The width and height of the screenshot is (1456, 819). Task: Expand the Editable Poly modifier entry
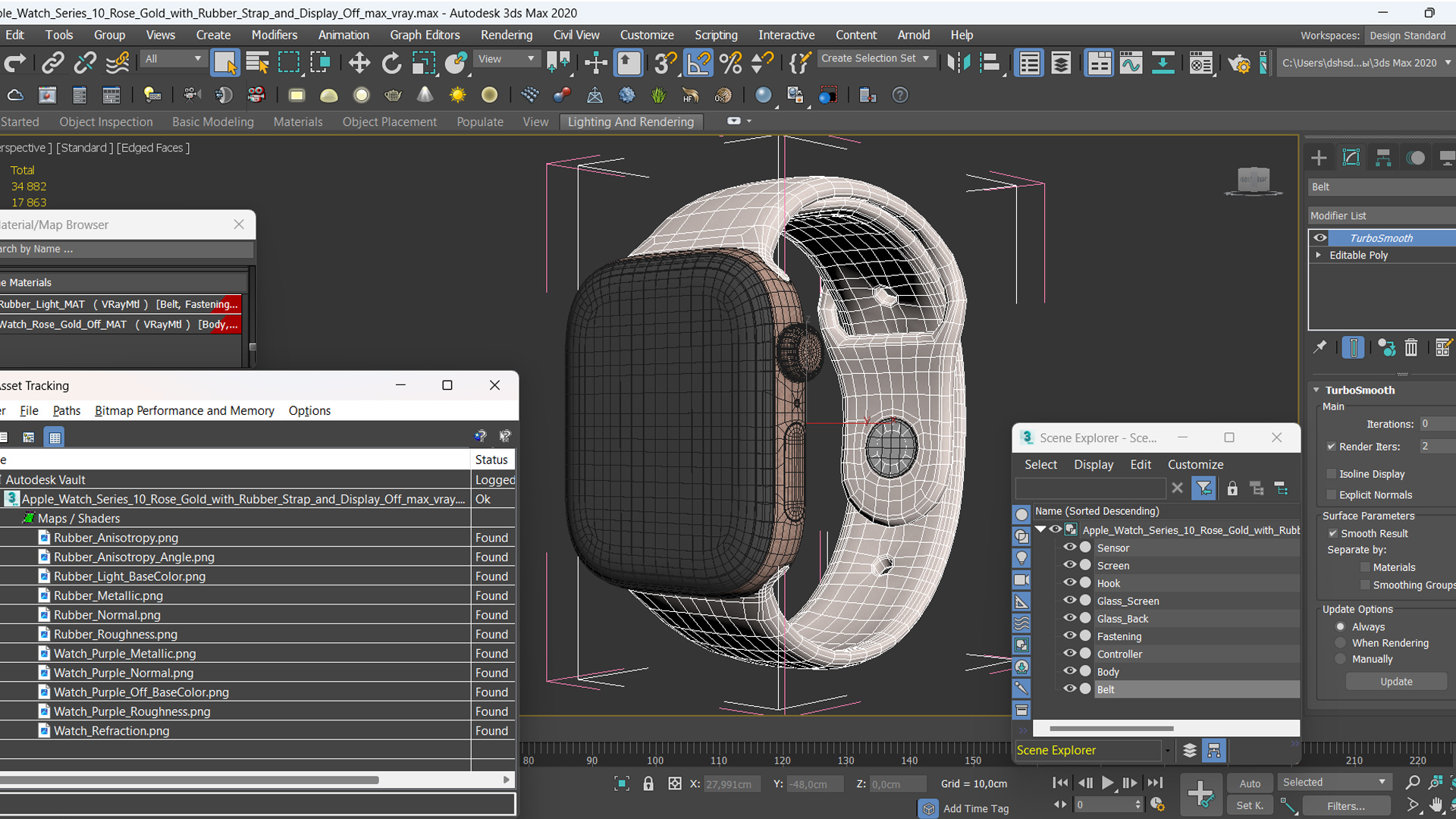tap(1319, 256)
